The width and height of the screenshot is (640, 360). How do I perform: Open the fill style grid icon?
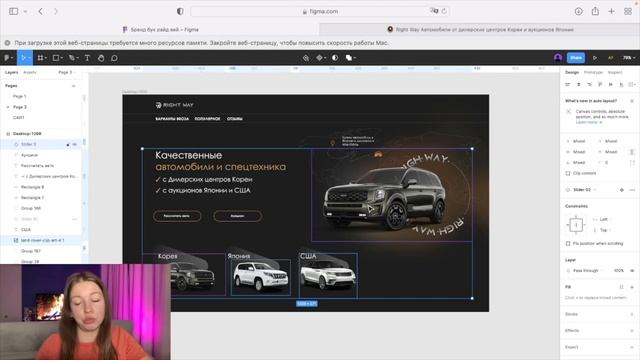click(x=622, y=287)
